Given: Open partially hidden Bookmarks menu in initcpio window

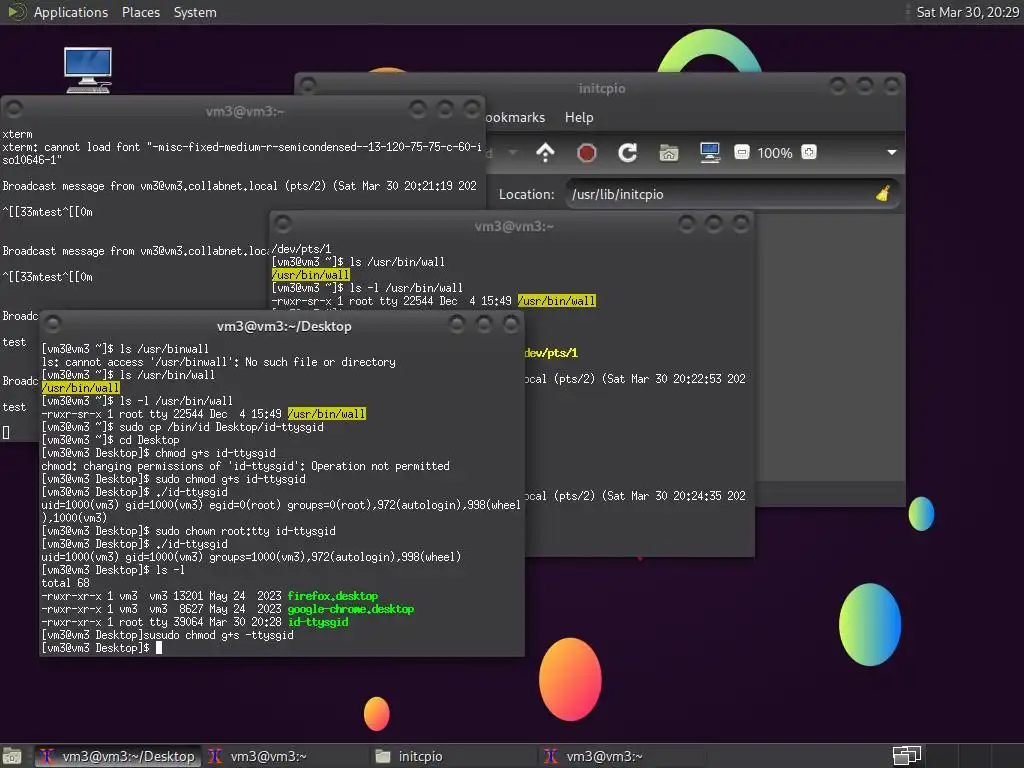Looking at the screenshot, I should click(x=515, y=118).
